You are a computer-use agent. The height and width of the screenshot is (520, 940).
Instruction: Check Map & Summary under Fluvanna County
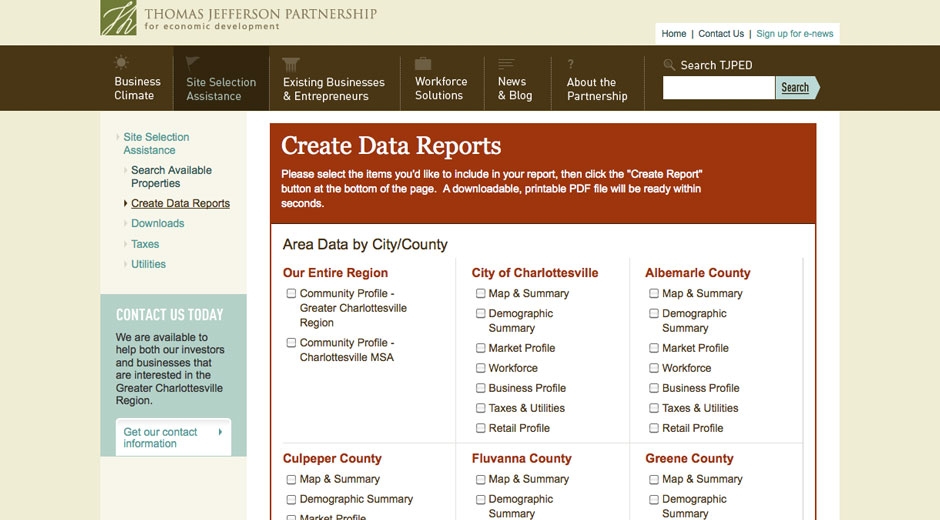point(481,479)
